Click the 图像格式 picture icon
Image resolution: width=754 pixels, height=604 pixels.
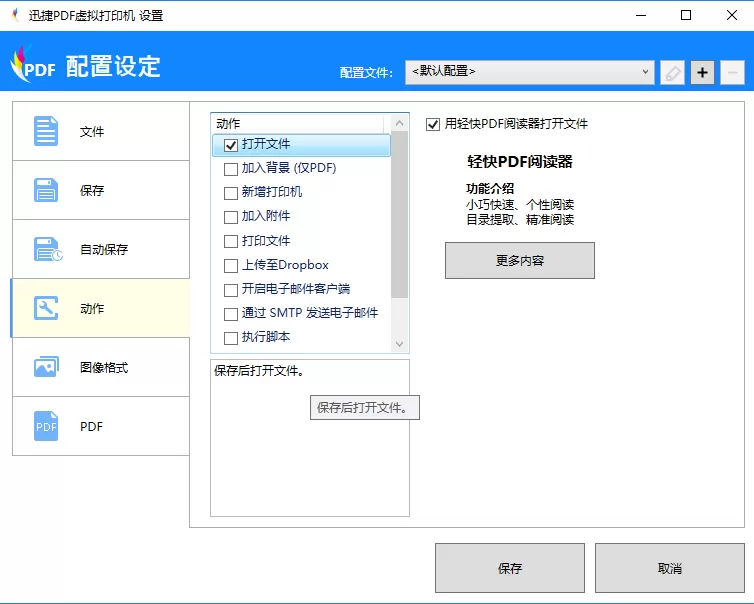point(46,367)
